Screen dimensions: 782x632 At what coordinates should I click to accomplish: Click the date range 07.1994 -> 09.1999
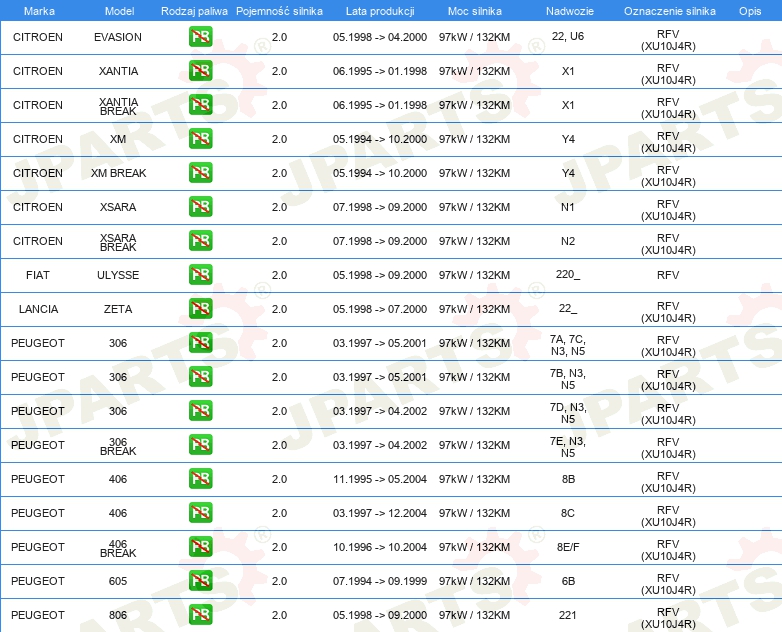pyautogui.click(x=380, y=581)
